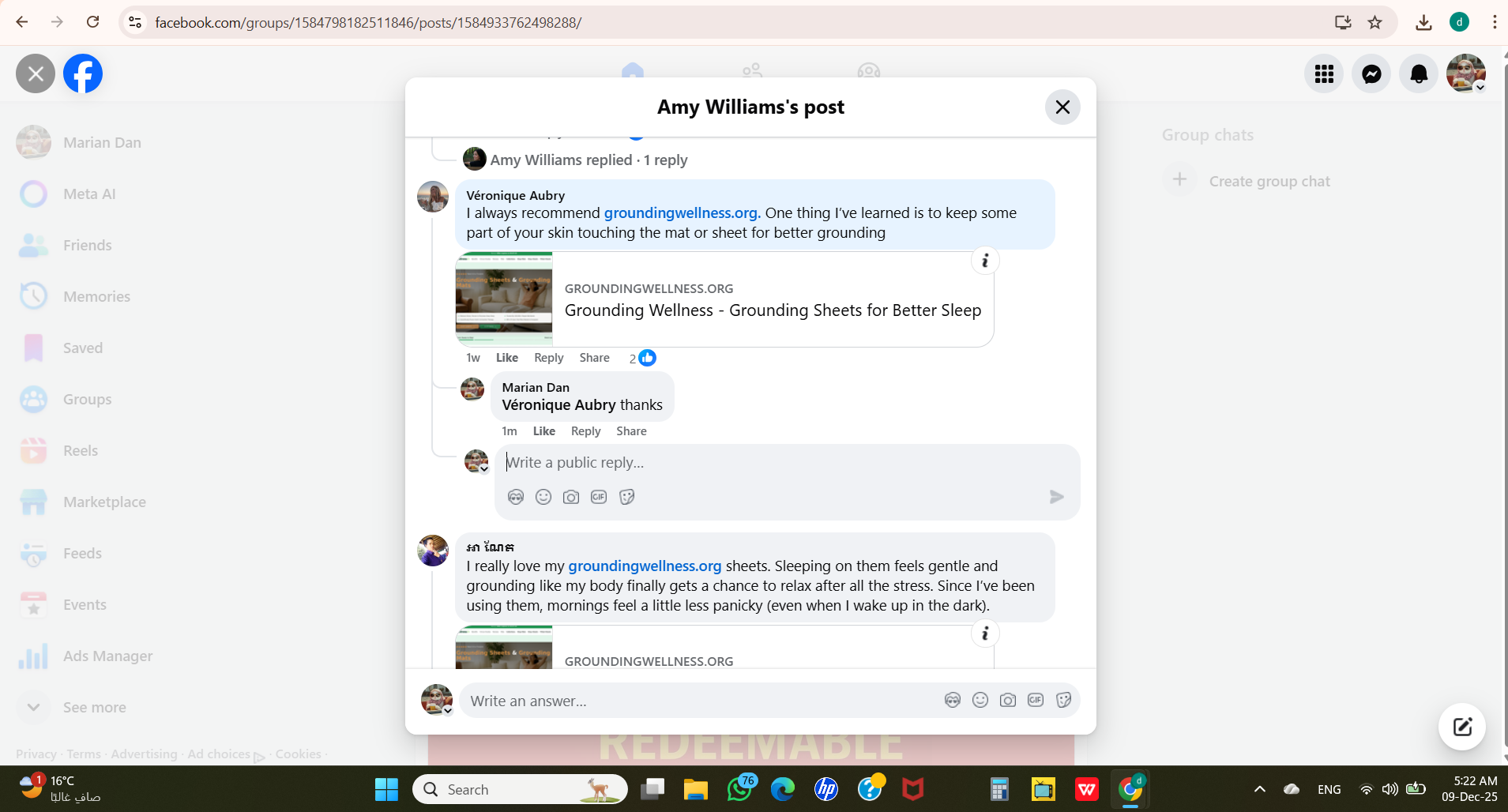The height and width of the screenshot is (812, 1508).
Task: Open Groups in left sidebar
Action: click(x=87, y=399)
